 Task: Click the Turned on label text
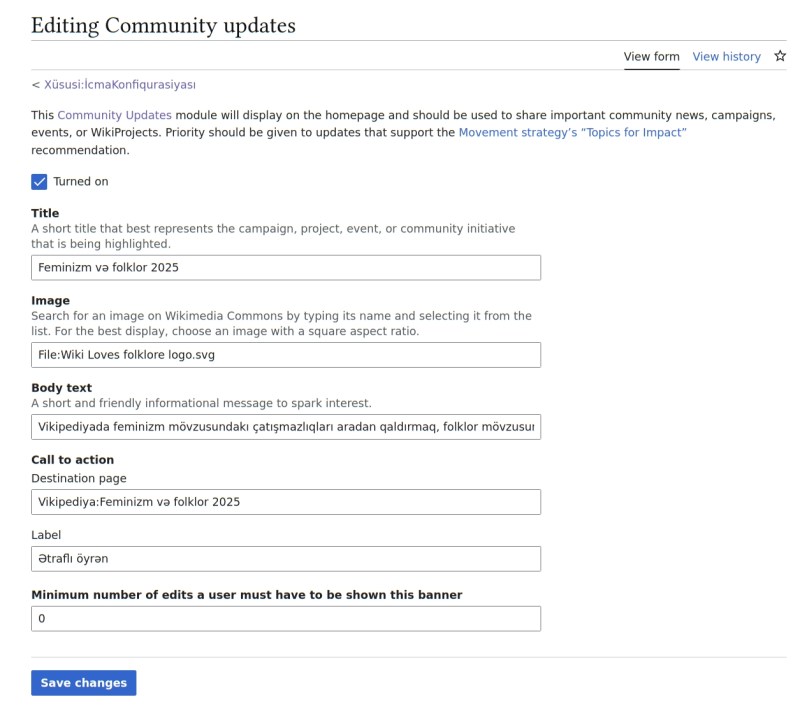pyautogui.click(x=81, y=182)
